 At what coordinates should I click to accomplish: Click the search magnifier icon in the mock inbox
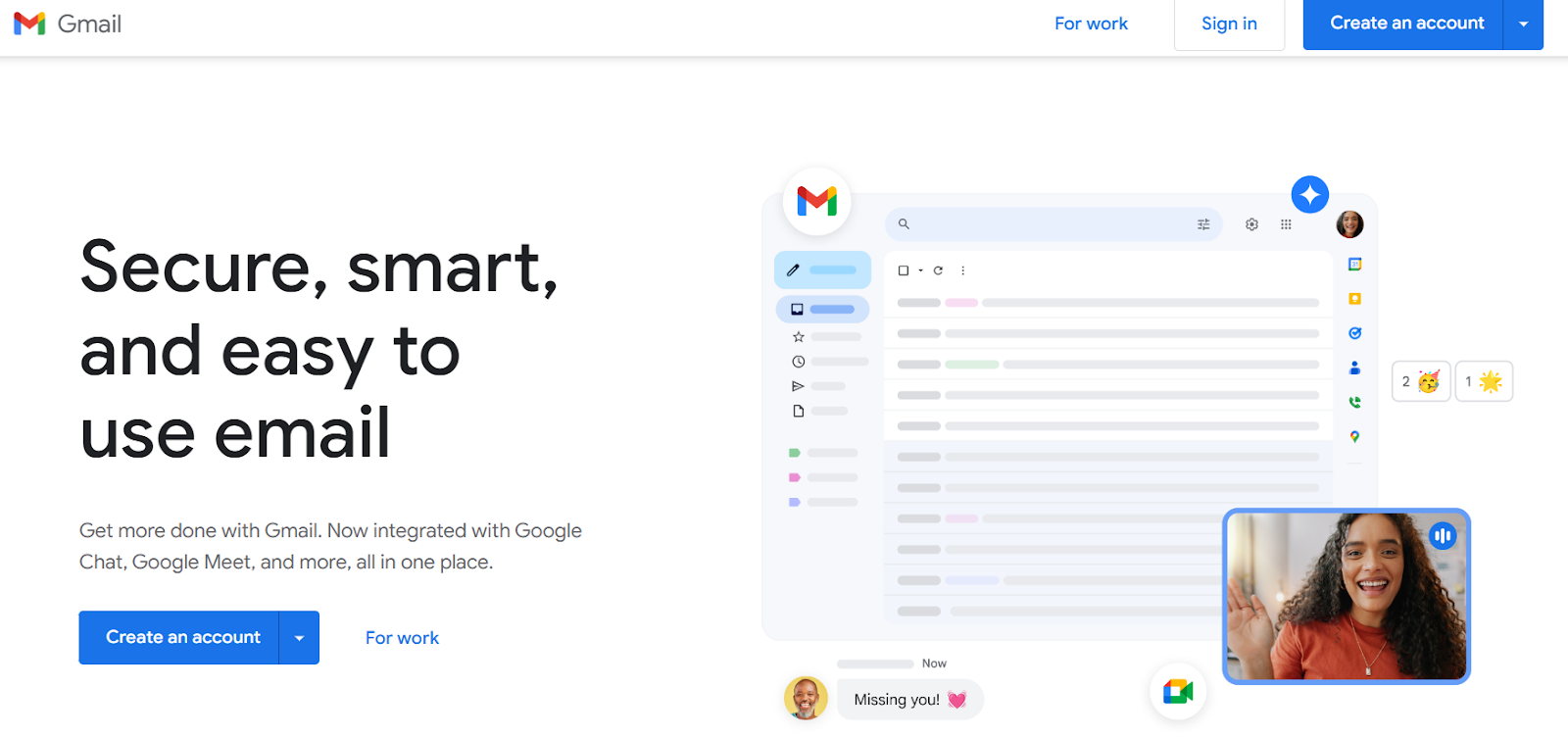[x=904, y=224]
